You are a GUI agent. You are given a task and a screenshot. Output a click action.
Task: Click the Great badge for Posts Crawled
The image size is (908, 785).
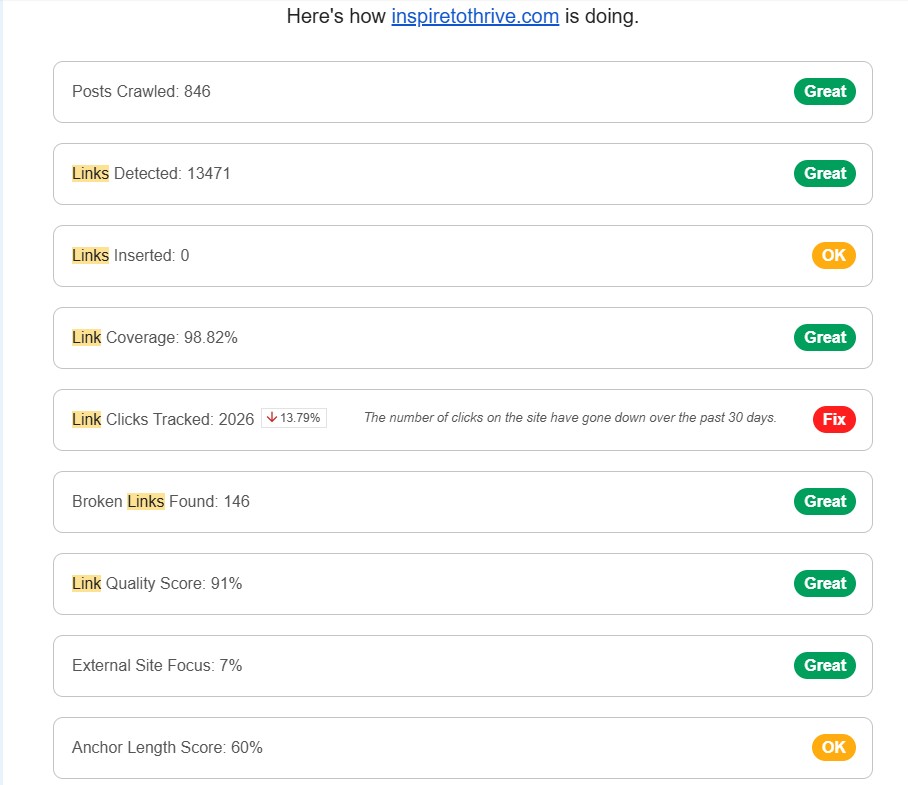point(824,91)
